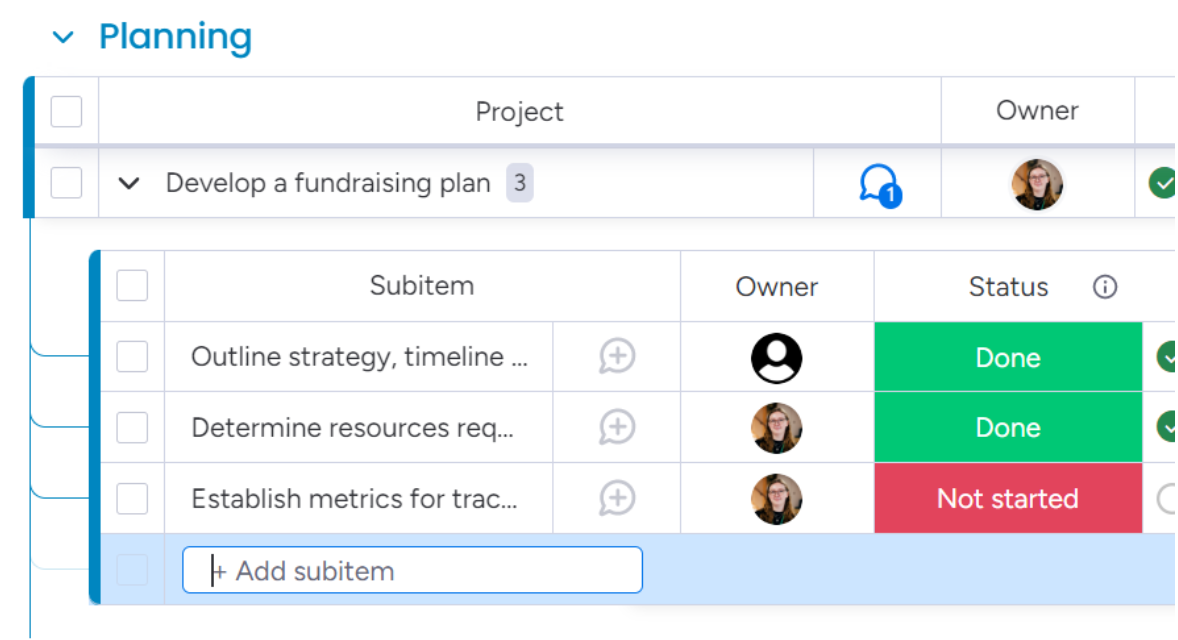Open the Status column info tooltip

(1105, 287)
